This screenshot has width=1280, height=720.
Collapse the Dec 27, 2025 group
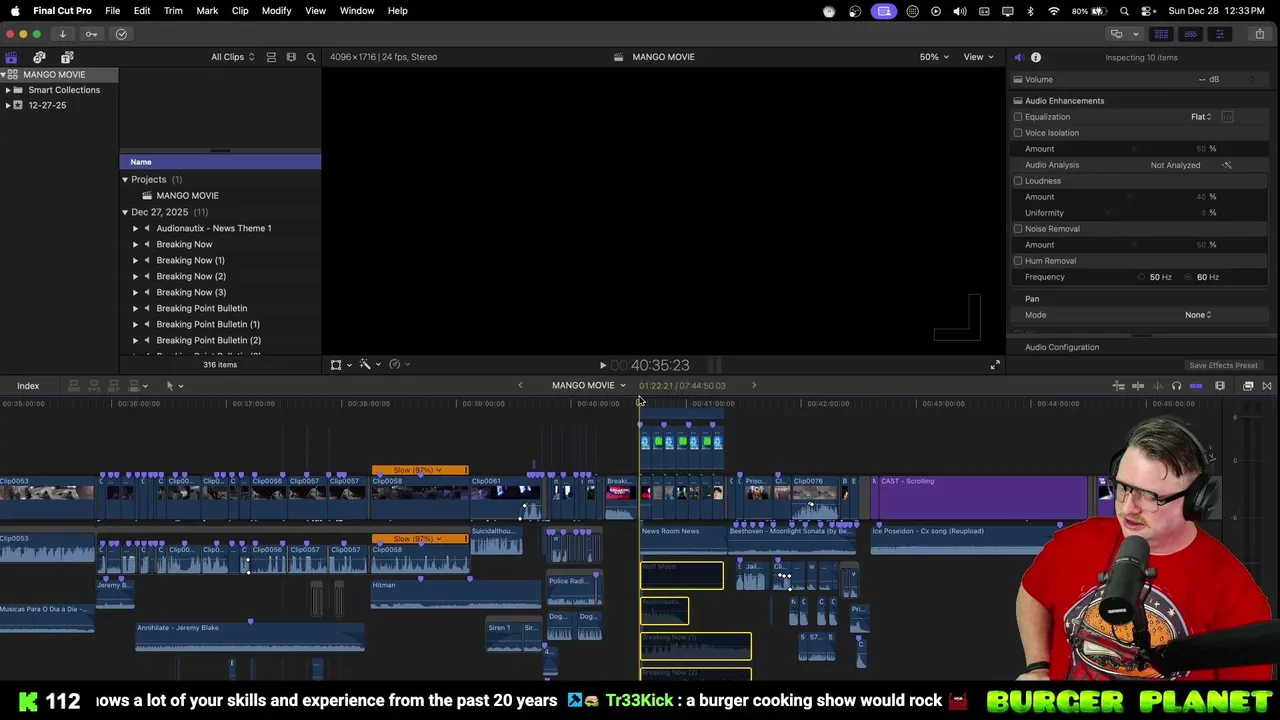coord(125,212)
